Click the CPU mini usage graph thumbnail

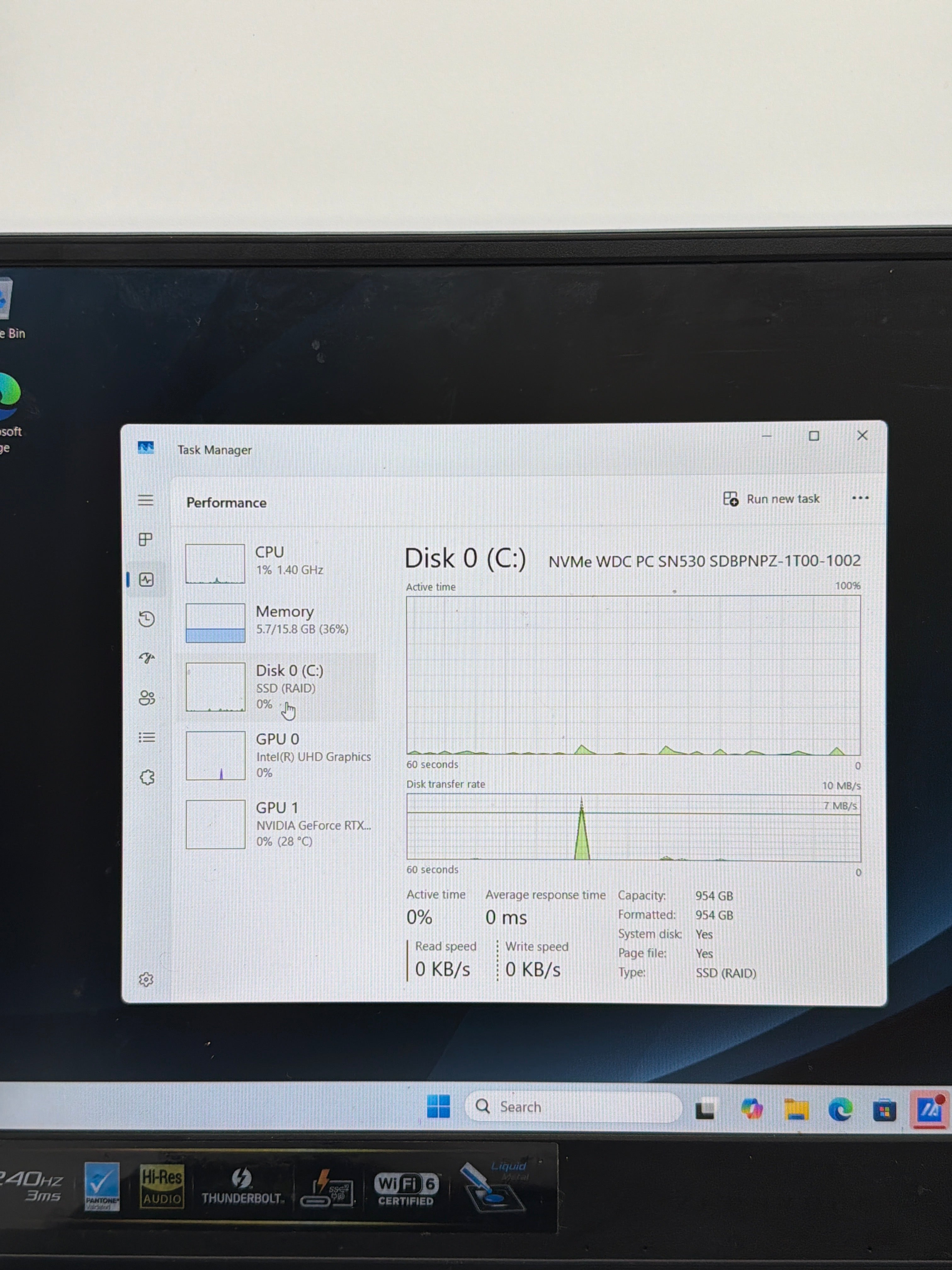215,564
